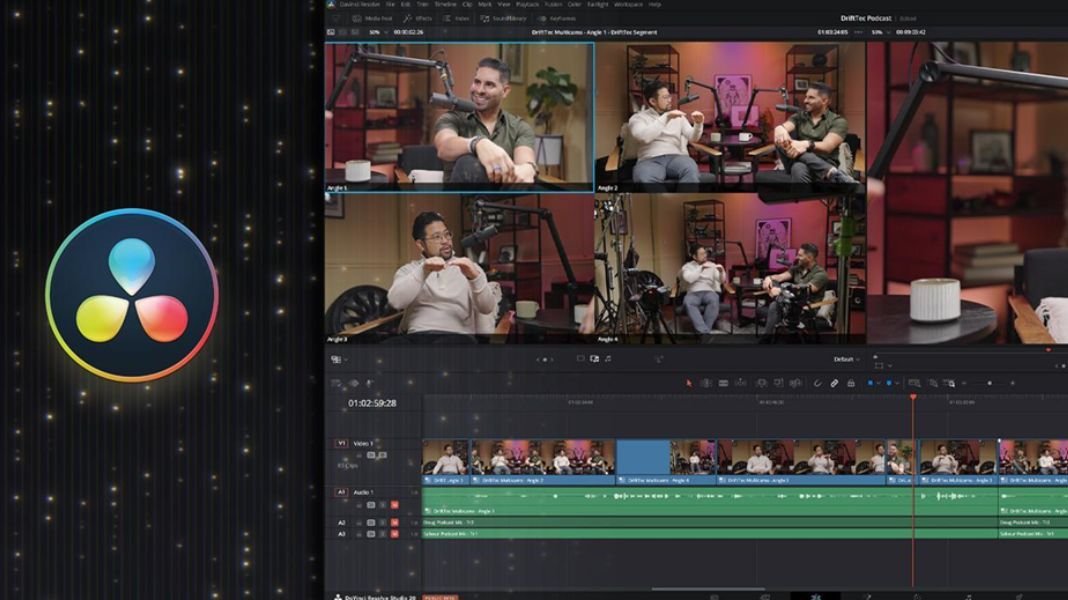This screenshot has height=600, width=1068.
Task: Click the timeline horizontal scrollbar
Action: (x=708, y=589)
